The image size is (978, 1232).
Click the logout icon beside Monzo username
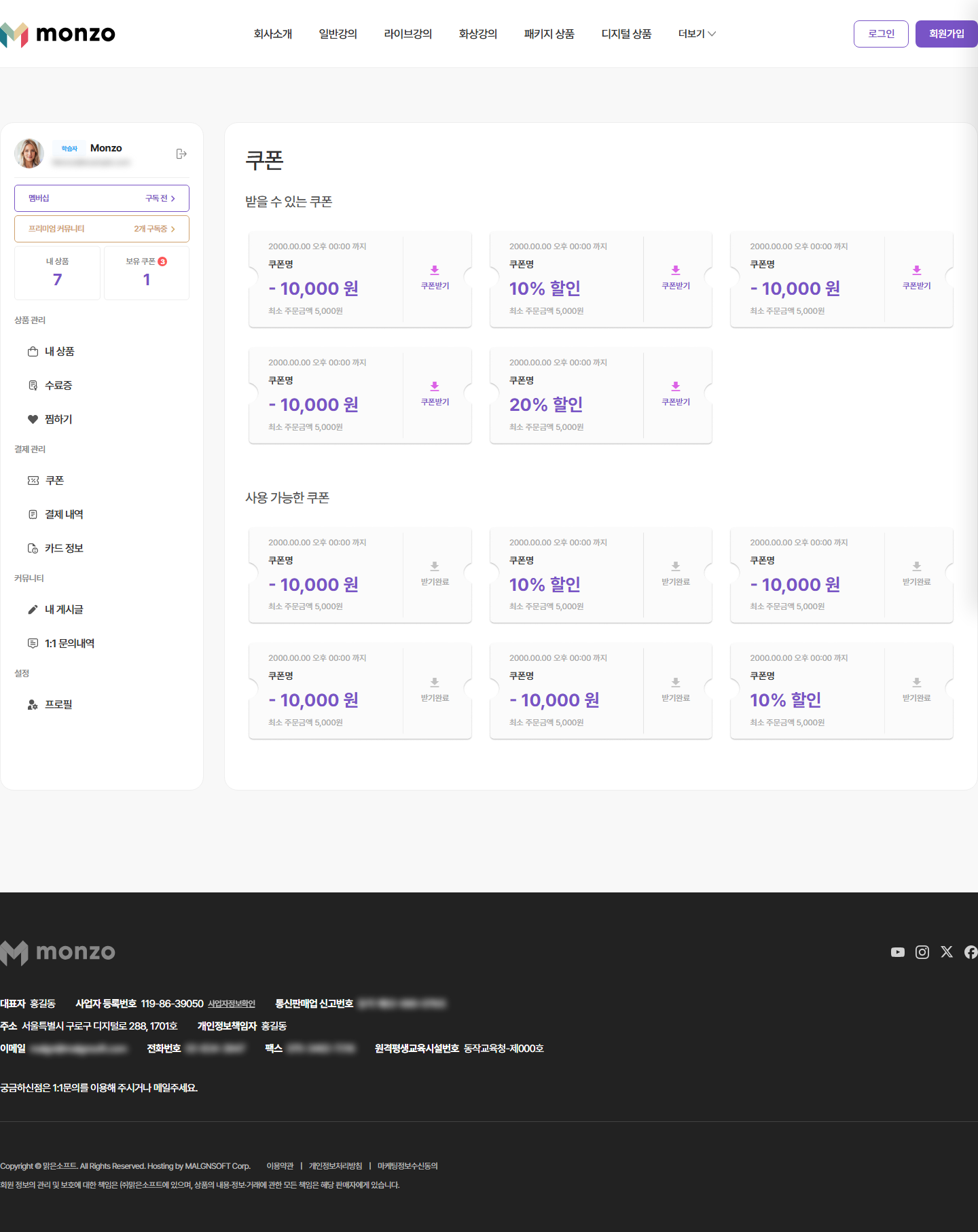click(x=181, y=154)
